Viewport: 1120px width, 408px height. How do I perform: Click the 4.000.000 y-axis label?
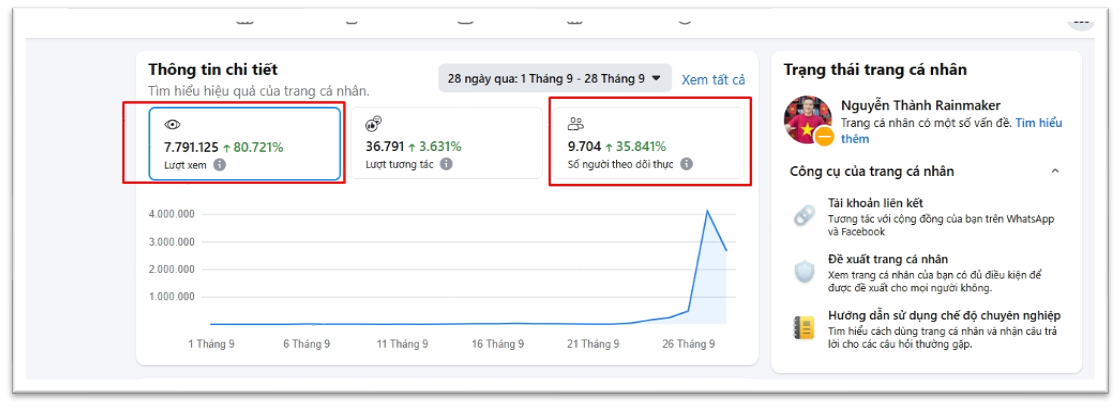171,214
